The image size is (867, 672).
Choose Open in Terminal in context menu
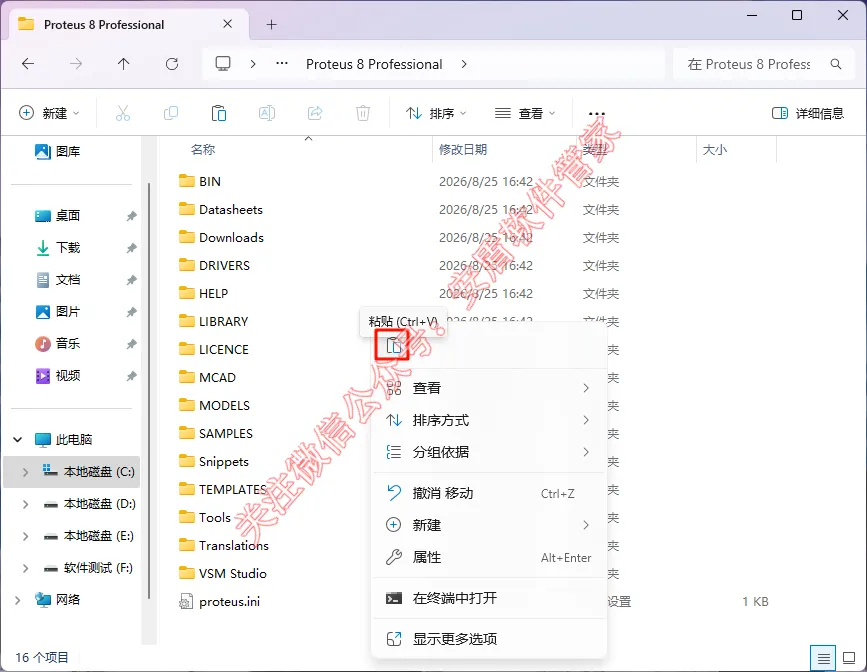[x=489, y=598]
